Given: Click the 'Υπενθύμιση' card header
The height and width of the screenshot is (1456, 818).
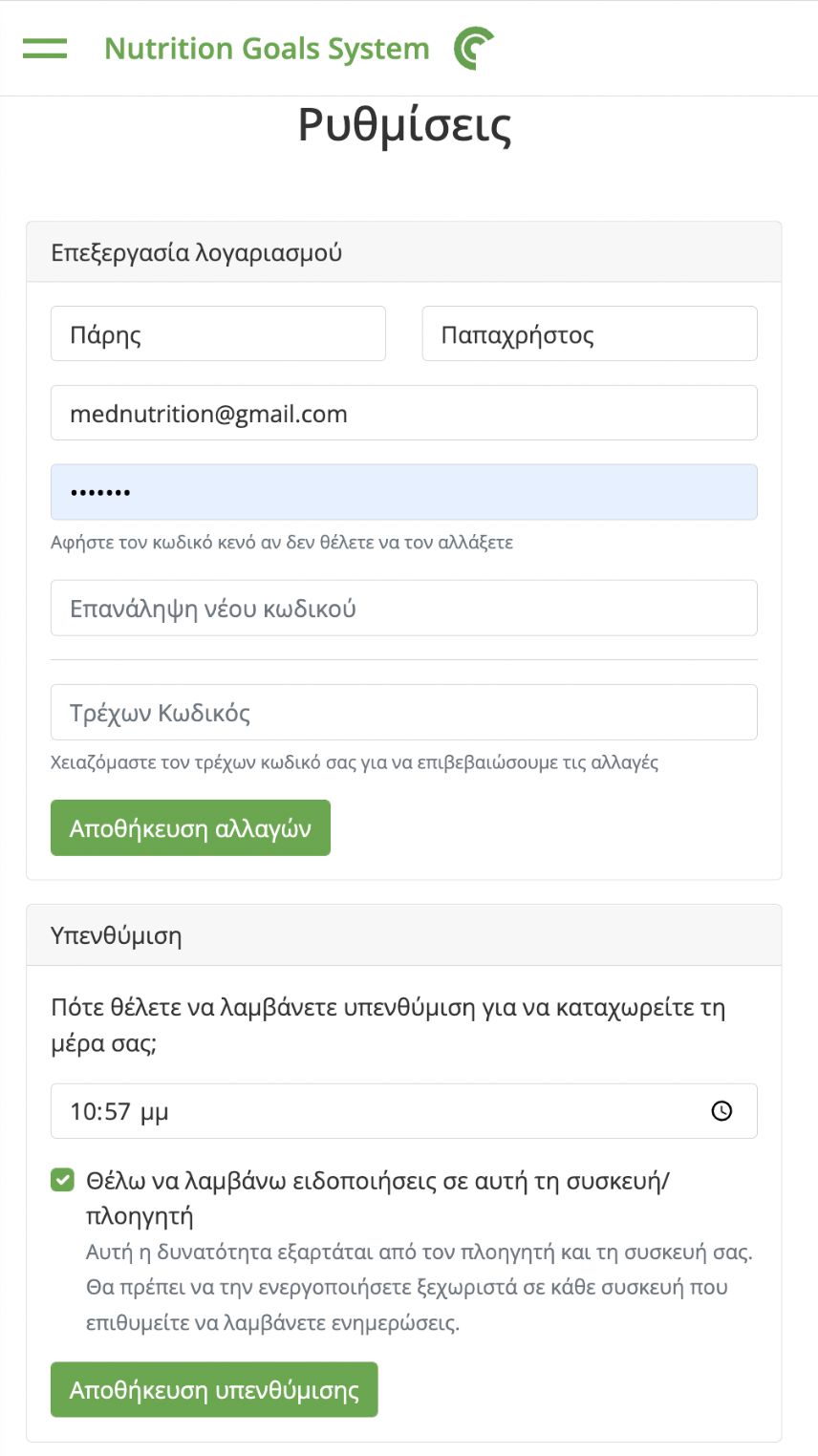Looking at the screenshot, I should [x=404, y=935].
